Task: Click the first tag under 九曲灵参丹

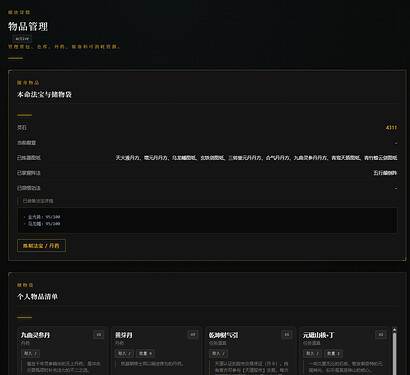Action: (31, 353)
